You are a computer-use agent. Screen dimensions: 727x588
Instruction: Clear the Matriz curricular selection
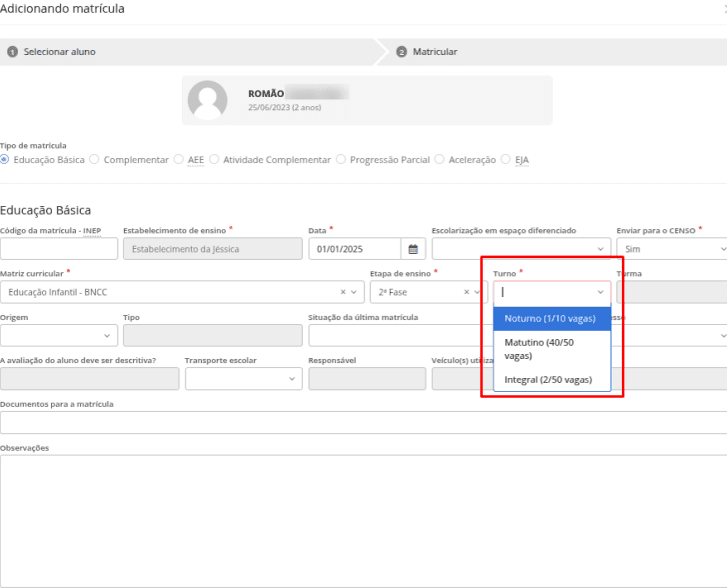343,292
